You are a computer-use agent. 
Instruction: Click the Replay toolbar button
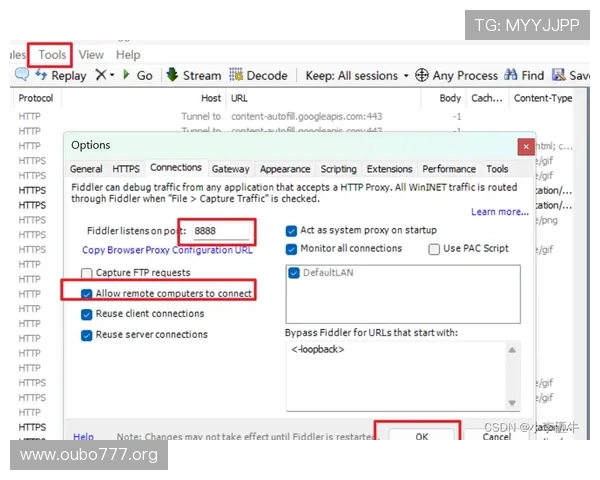point(61,75)
